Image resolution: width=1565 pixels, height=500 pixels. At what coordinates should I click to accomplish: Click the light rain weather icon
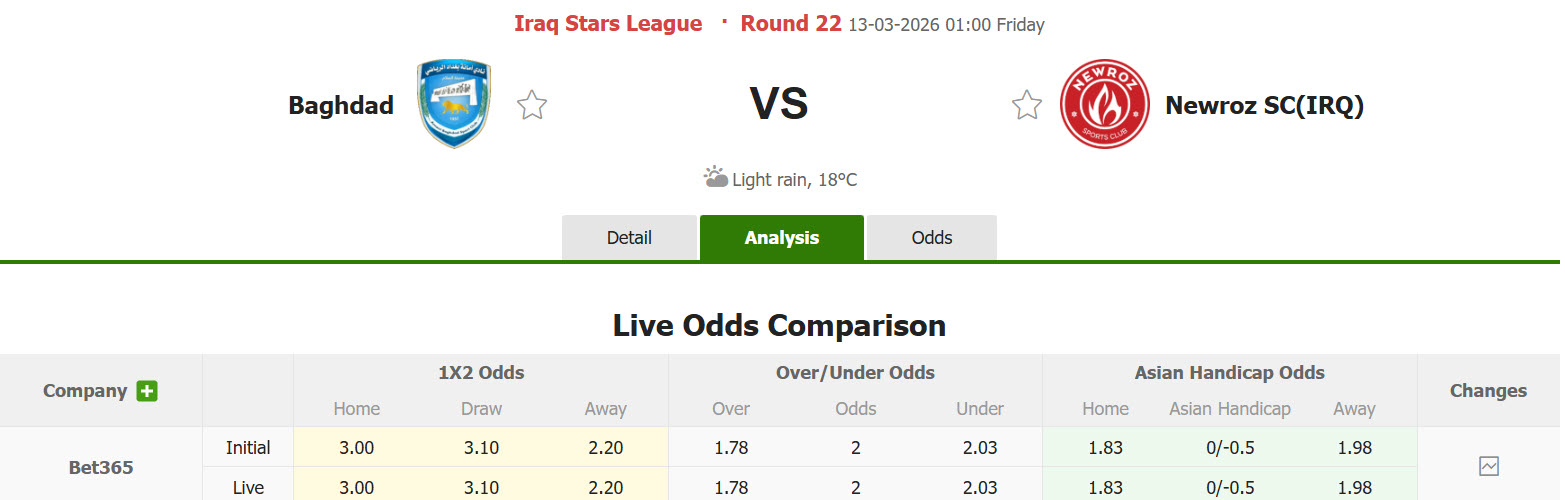[x=715, y=178]
